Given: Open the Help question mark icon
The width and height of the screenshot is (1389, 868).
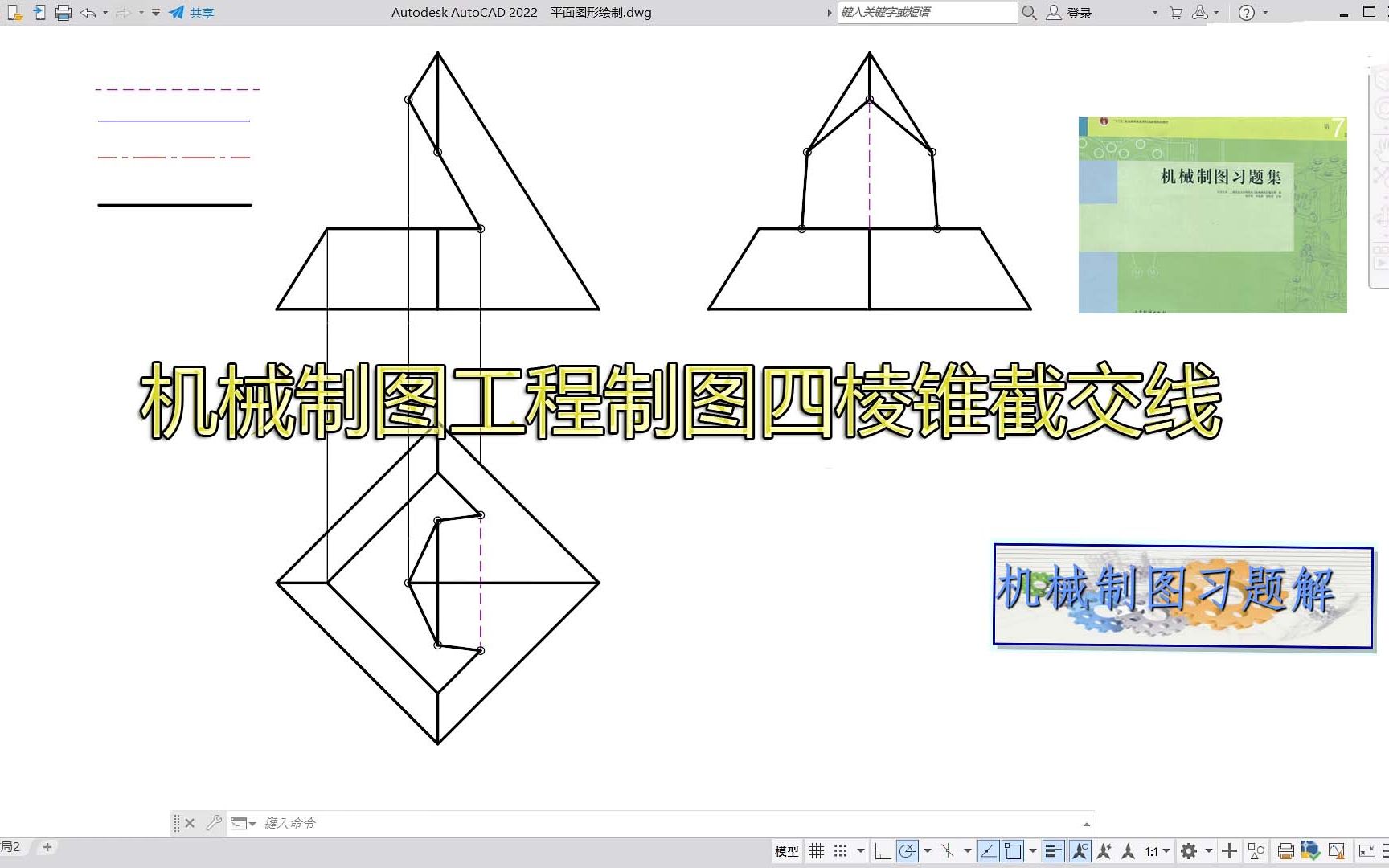Looking at the screenshot, I should click(x=1247, y=13).
